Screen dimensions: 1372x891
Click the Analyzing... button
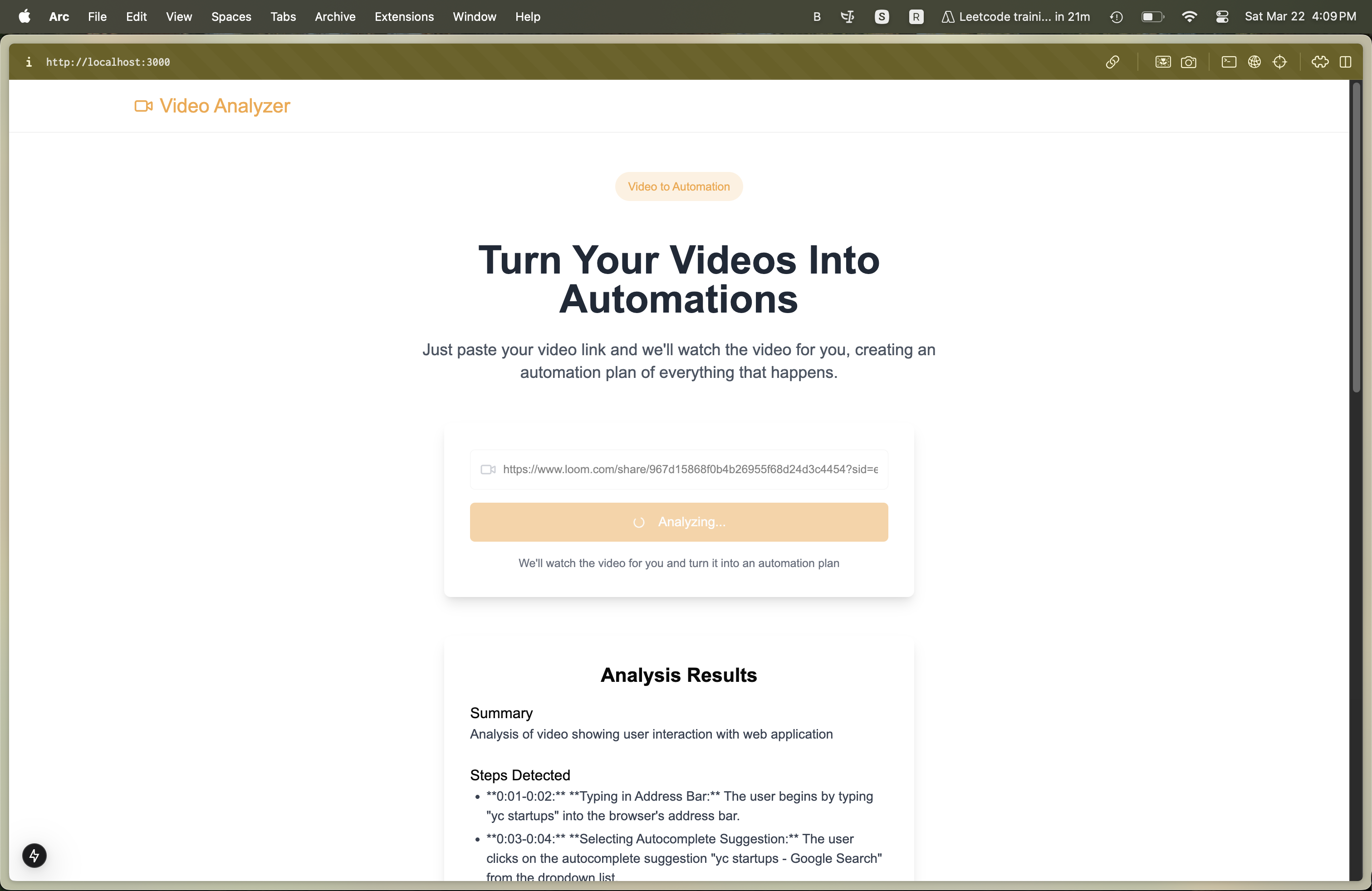click(678, 522)
